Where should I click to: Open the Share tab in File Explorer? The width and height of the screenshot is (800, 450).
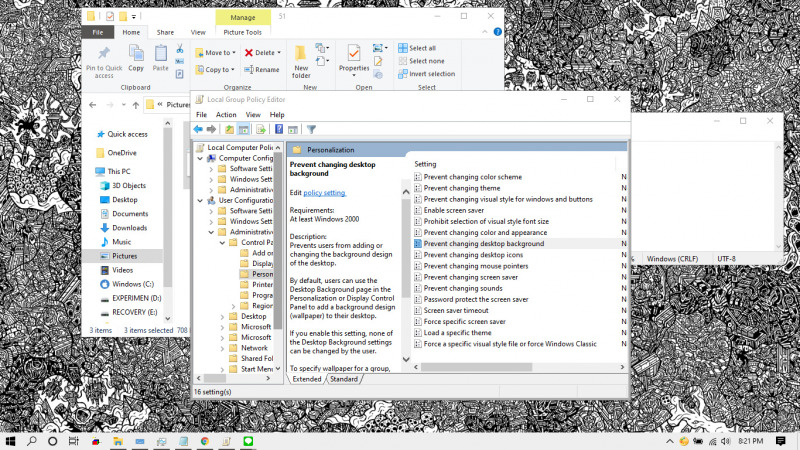click(x=165, y=32)
